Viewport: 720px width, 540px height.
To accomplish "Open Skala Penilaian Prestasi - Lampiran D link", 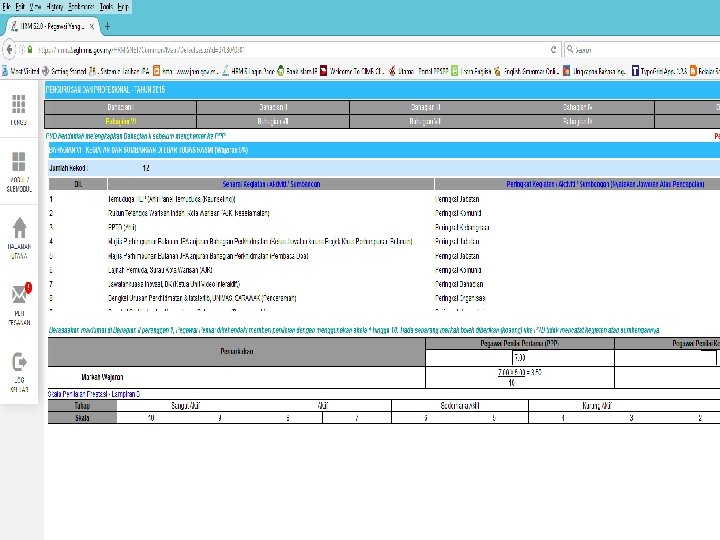I will coord(94,394).
